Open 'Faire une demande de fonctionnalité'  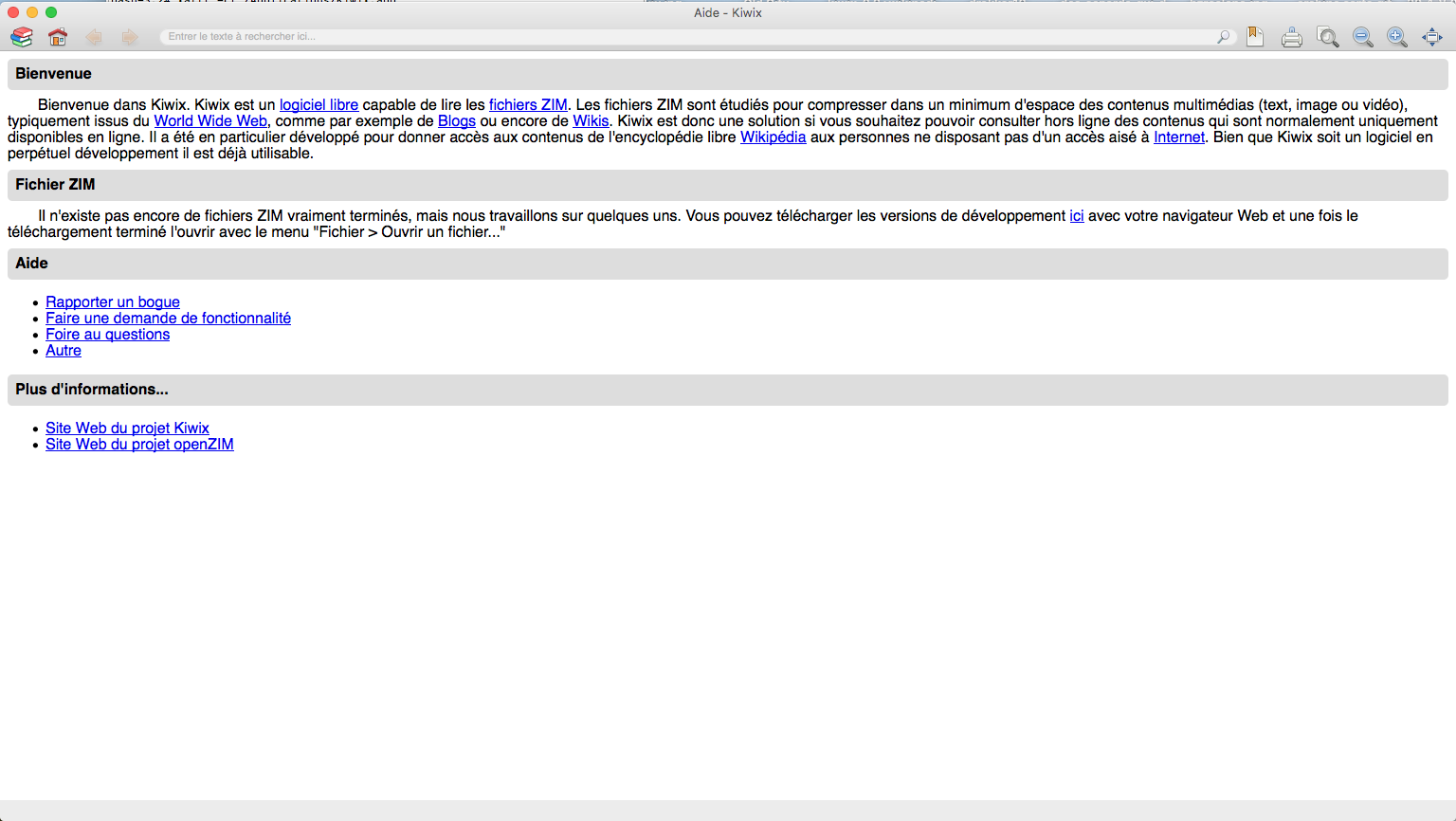click(x=168, y=319)
